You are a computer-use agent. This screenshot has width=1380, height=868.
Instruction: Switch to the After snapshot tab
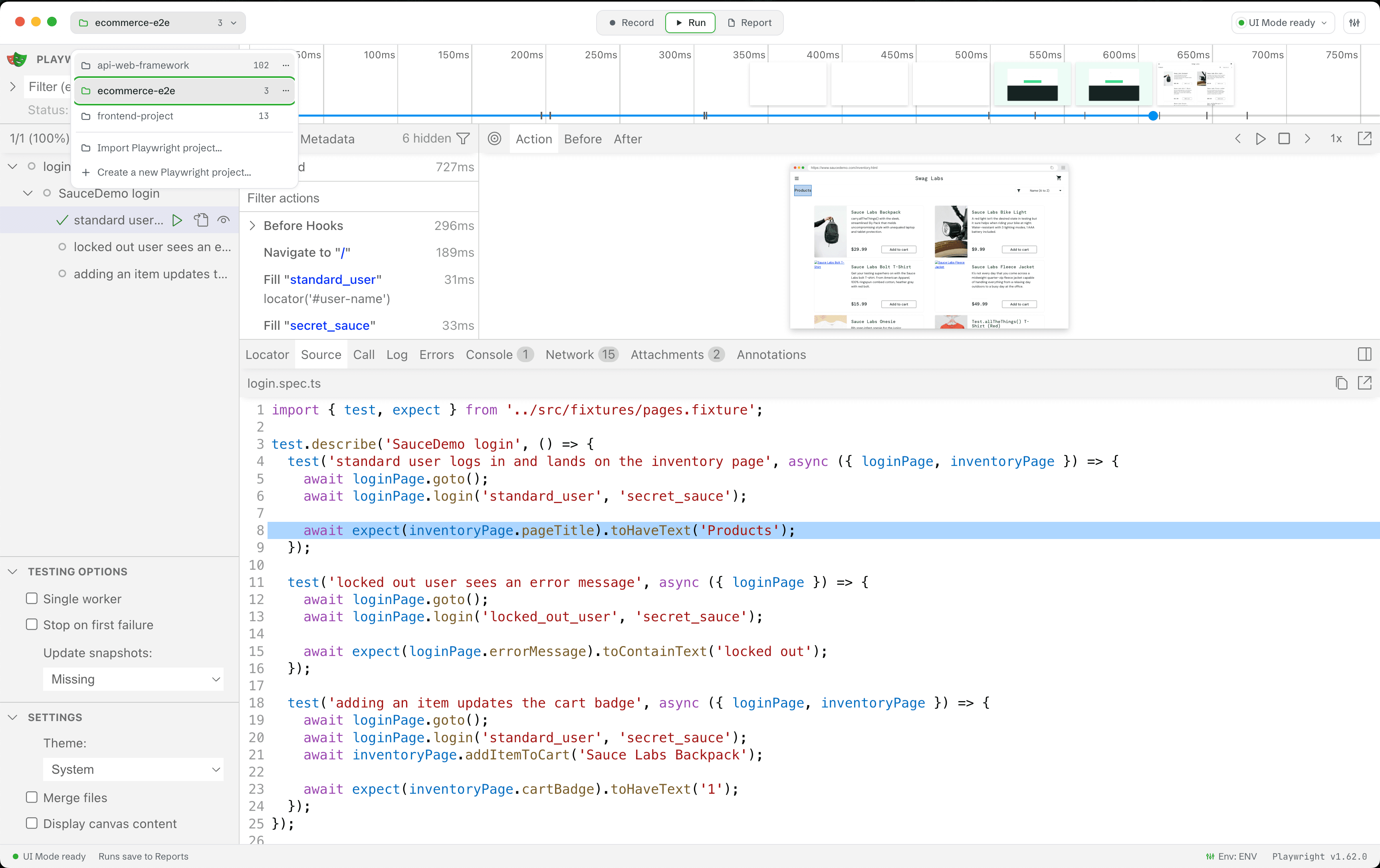[x=628, y=139]
